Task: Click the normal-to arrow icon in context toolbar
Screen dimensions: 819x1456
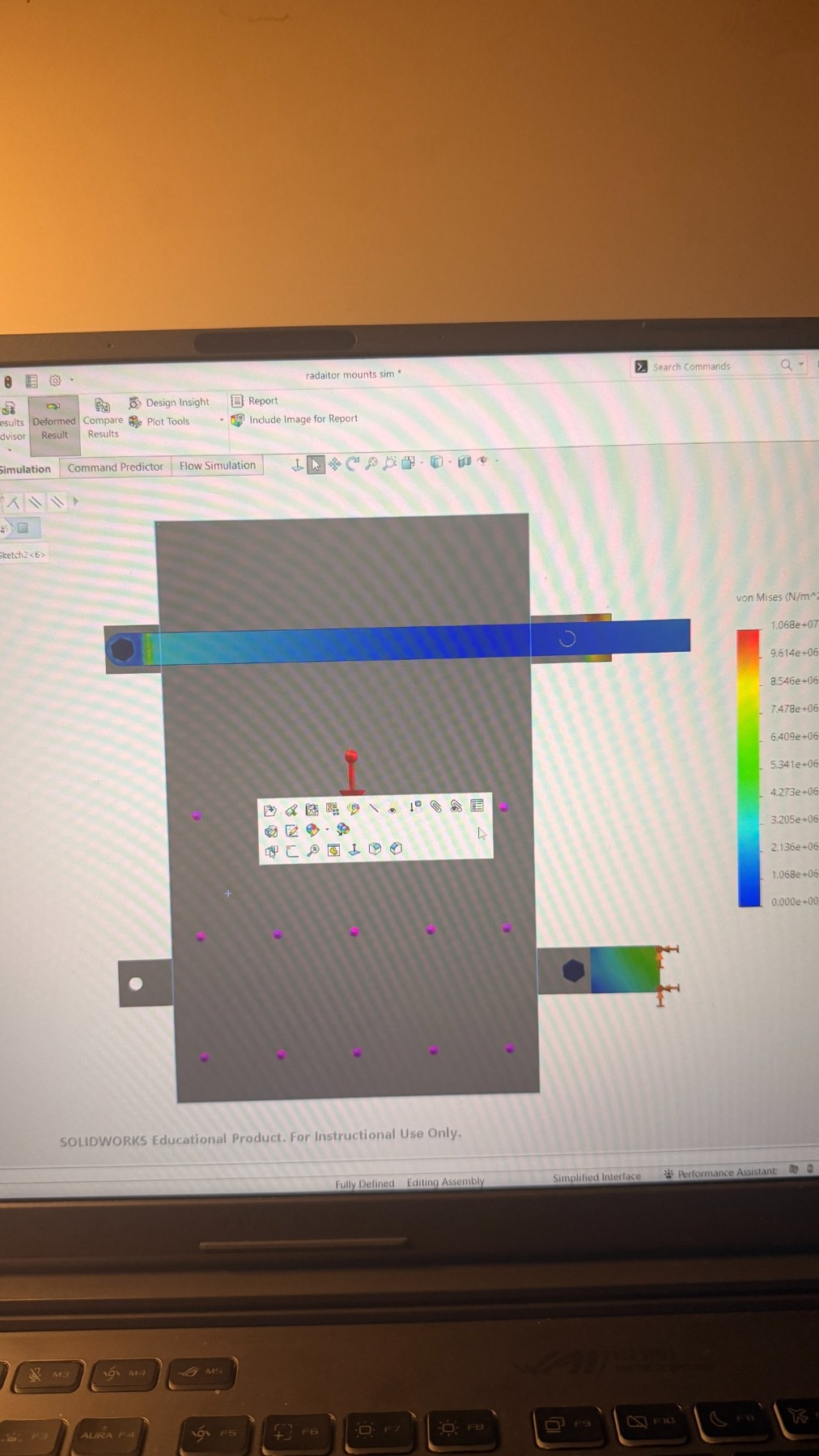Action: point(354,849)
